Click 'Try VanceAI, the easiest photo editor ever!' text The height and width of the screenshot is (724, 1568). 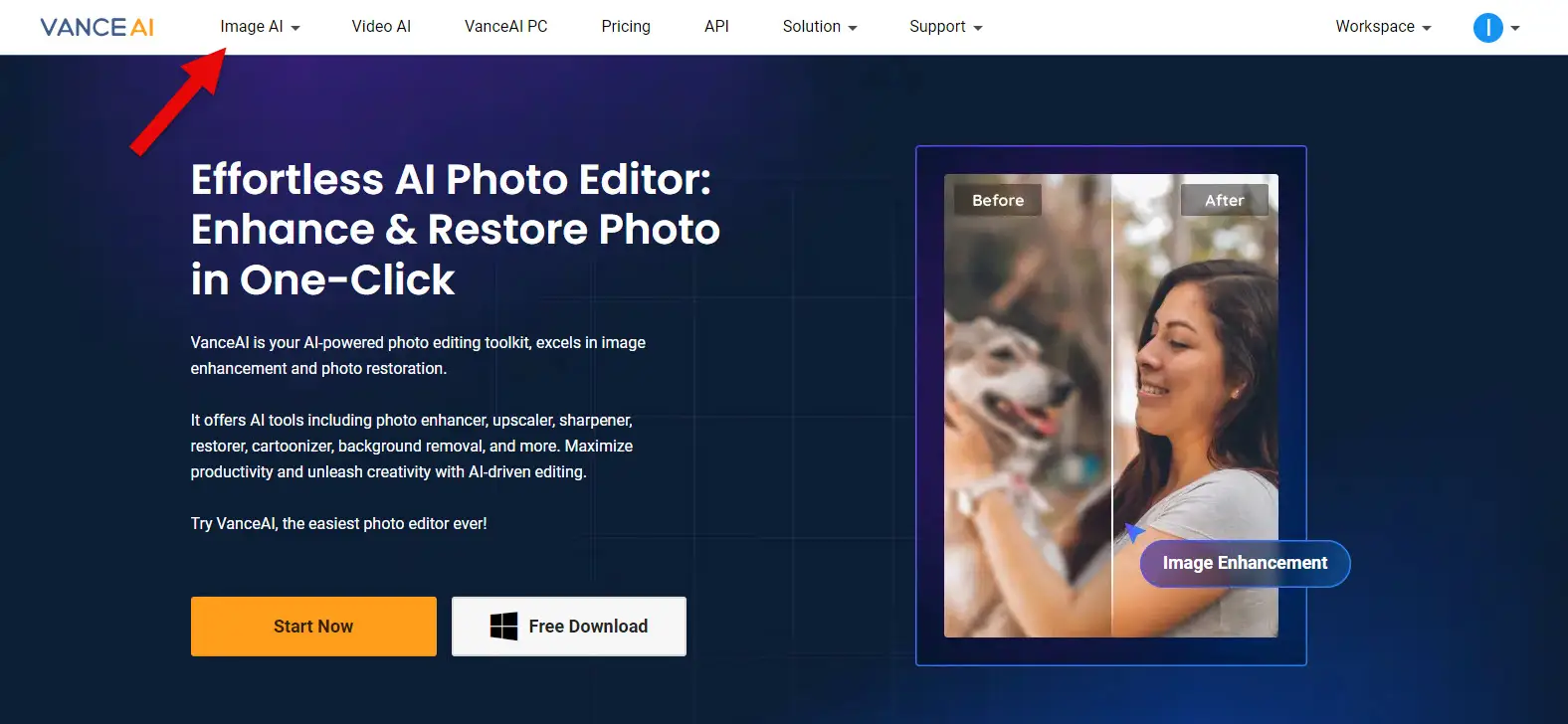point(339,523)
